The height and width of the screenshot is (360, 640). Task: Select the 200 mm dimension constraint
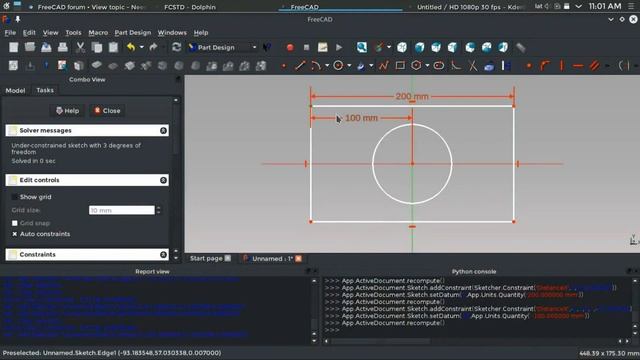click(412, 97)
